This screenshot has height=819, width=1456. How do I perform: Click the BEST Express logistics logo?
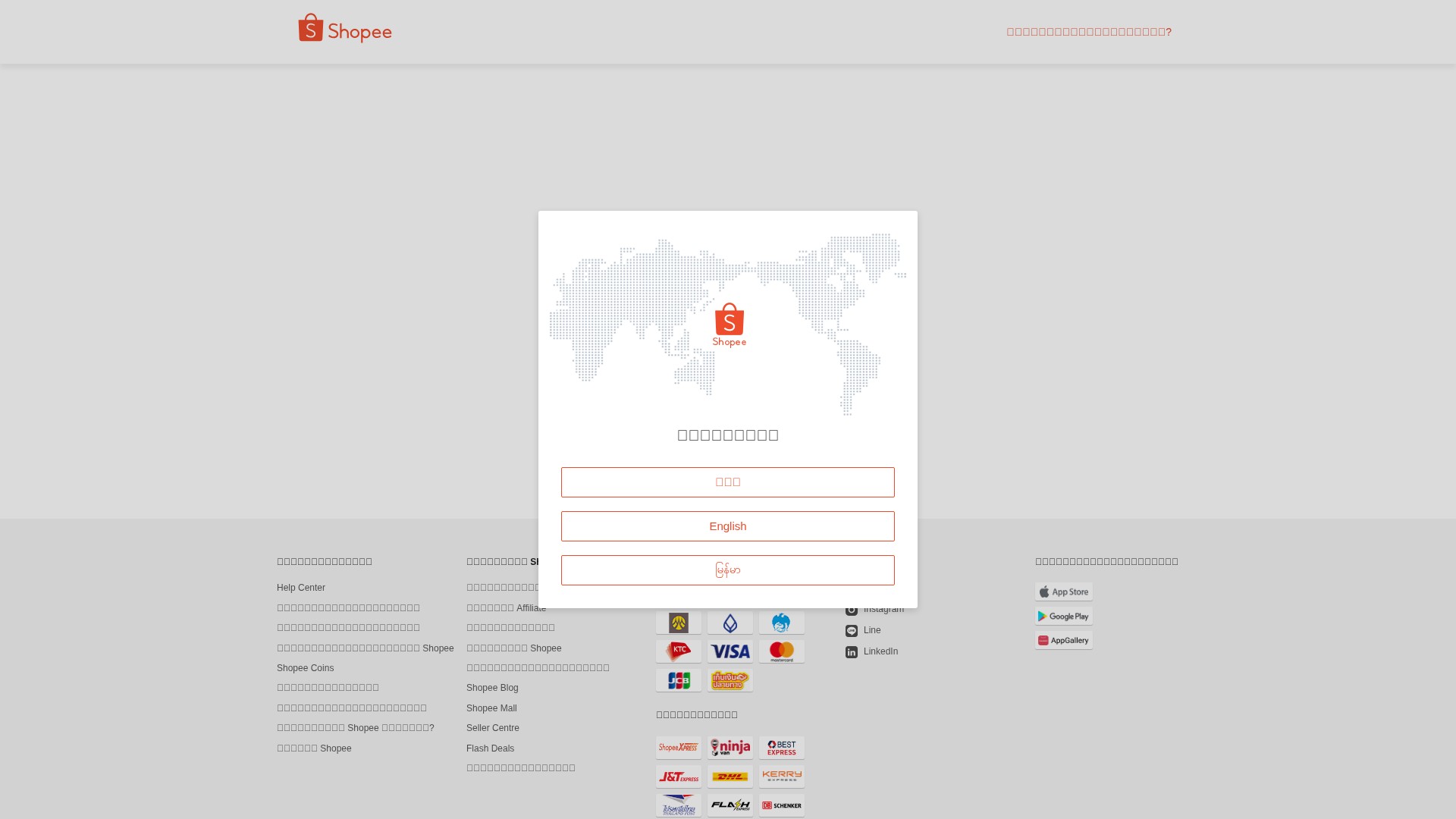click(782, 748)
